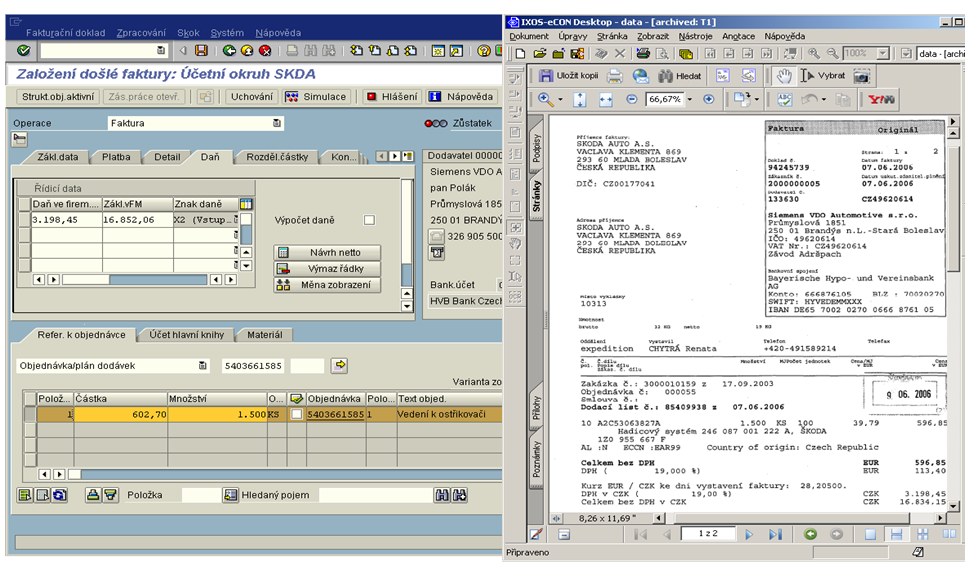This screenshot has height=563, width=970.
Task: Open the 100% zoom dropdown in IXOS toolbar
Action: 883,53
